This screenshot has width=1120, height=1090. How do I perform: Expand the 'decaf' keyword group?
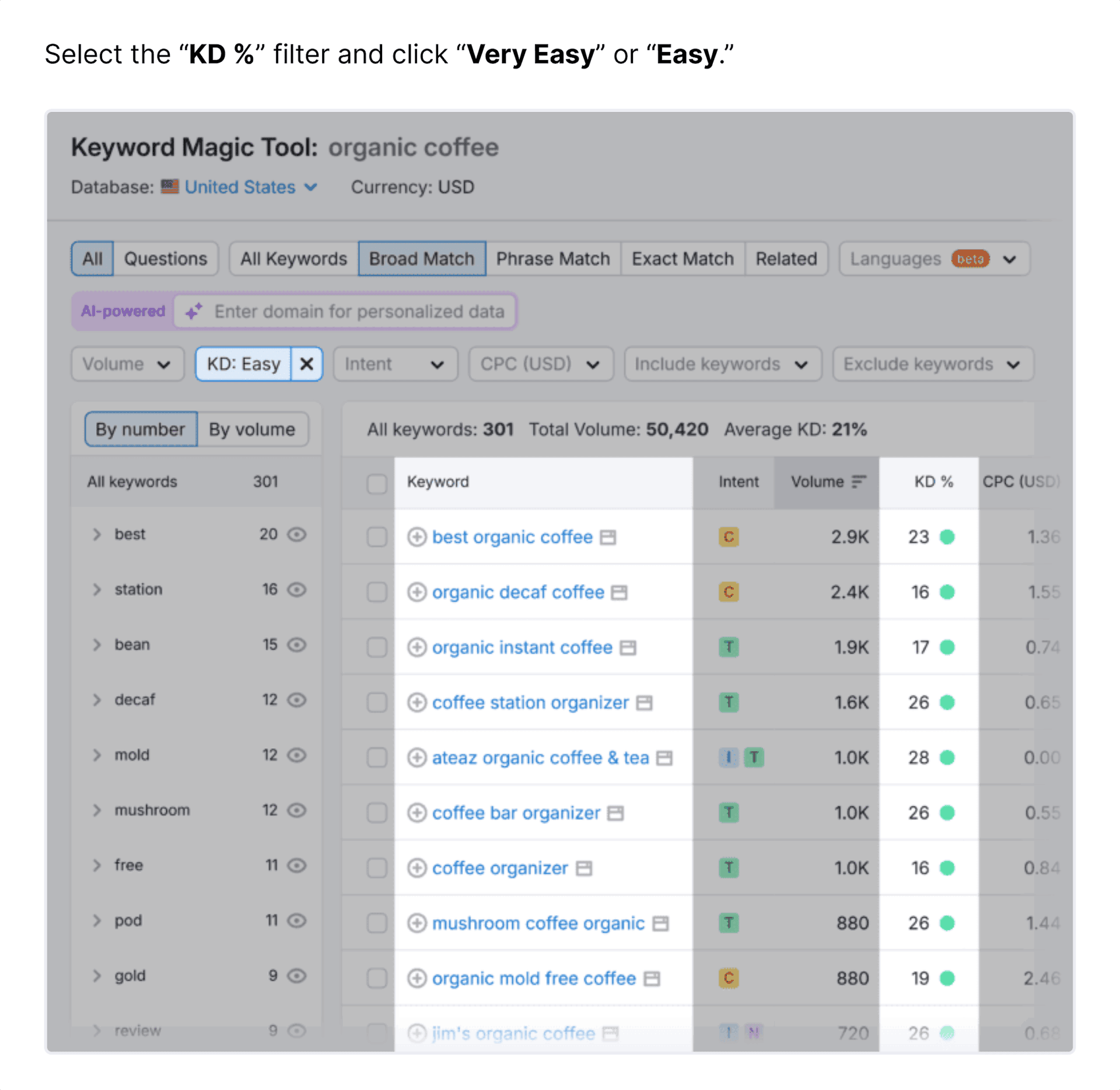point(97,700)
